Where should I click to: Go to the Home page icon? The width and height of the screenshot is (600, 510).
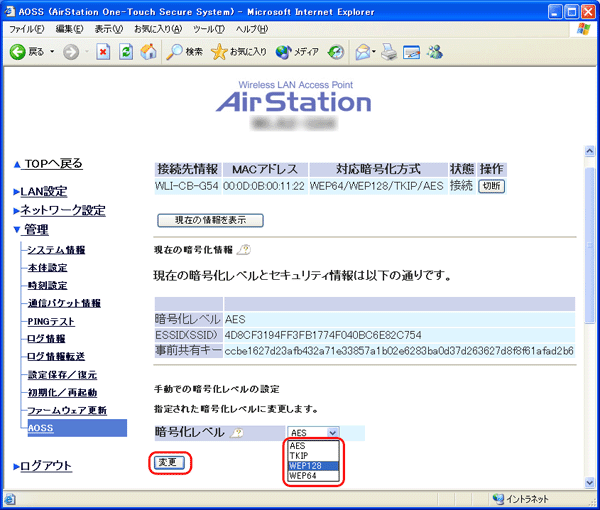[148, 52]
